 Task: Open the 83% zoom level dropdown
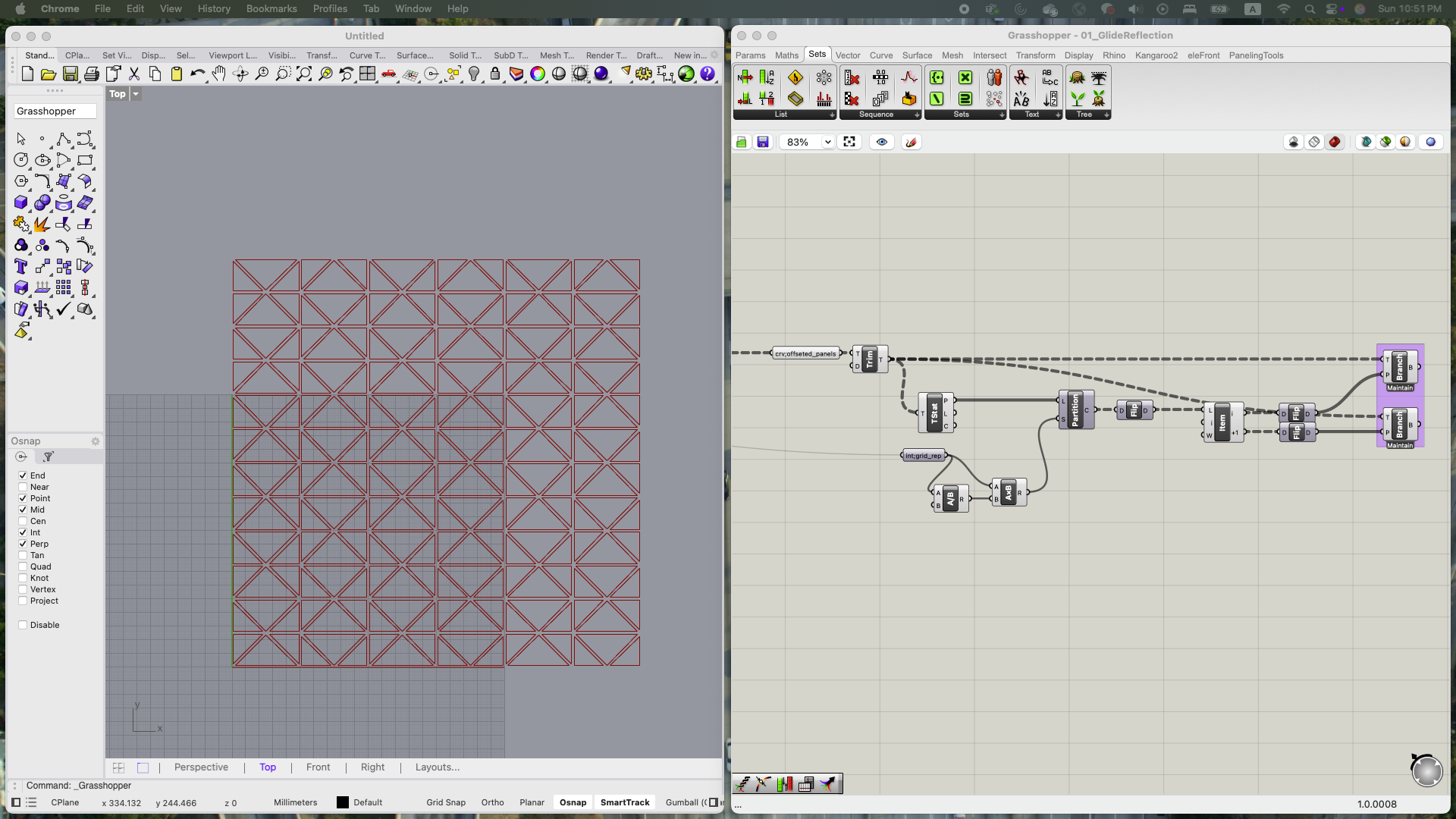click(x=827, y=142)
